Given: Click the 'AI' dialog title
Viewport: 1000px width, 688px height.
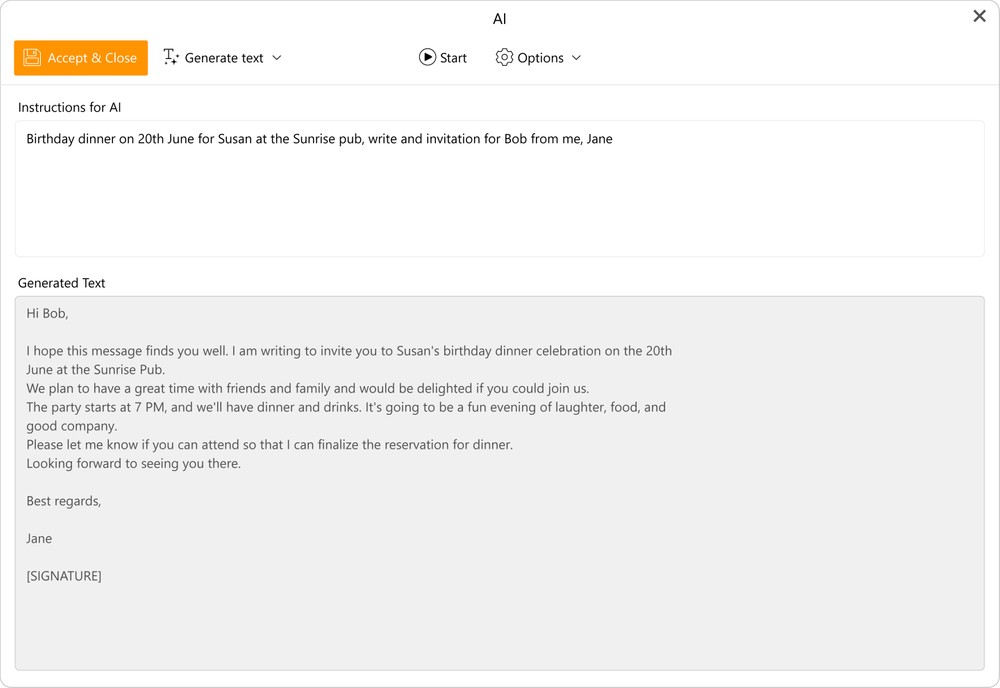Looking at the screenshot, I should [x=499, y=19].
